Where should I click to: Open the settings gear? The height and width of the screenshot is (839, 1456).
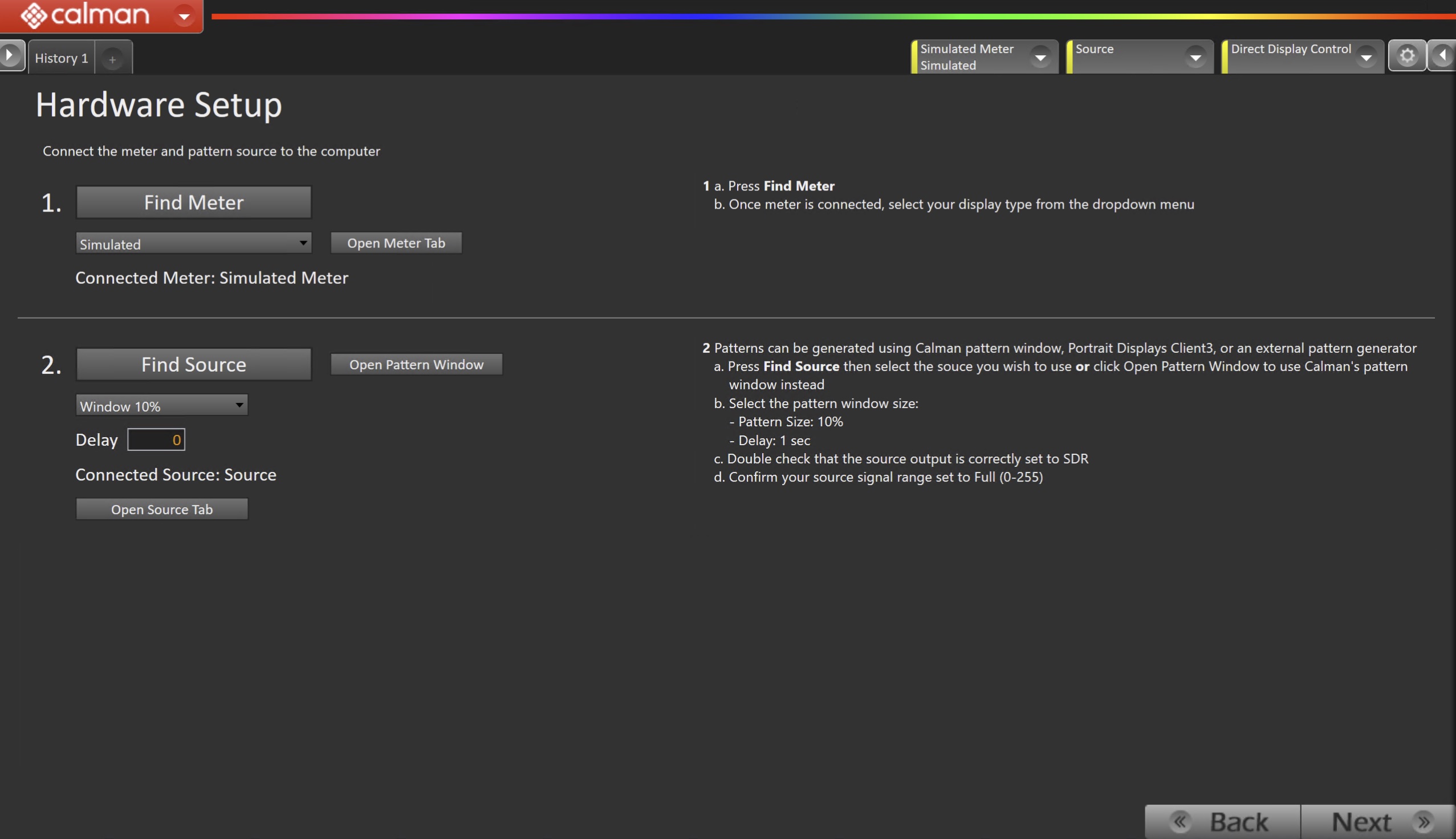pyautogui.click(x=1407, y=56)
